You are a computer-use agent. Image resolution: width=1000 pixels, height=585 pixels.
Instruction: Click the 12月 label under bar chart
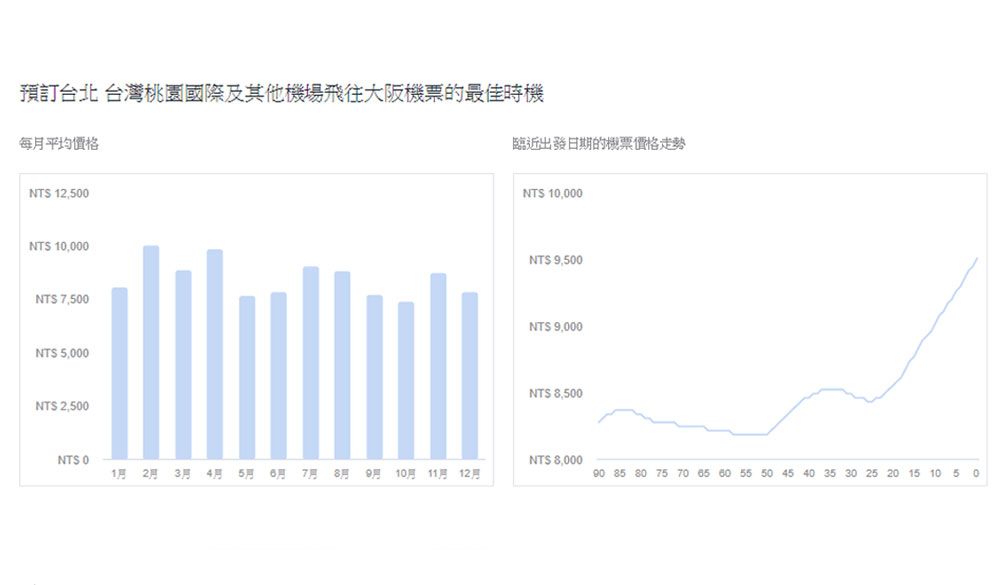469,474
